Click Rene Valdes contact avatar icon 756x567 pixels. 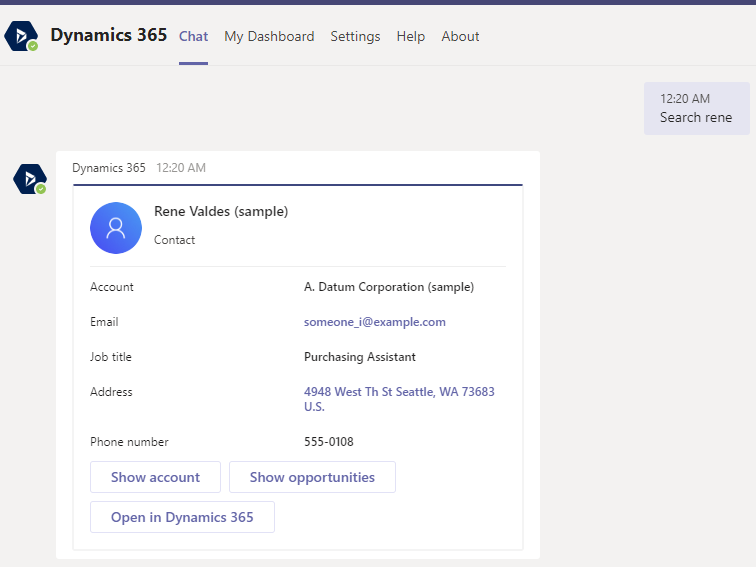click(116, 228)
